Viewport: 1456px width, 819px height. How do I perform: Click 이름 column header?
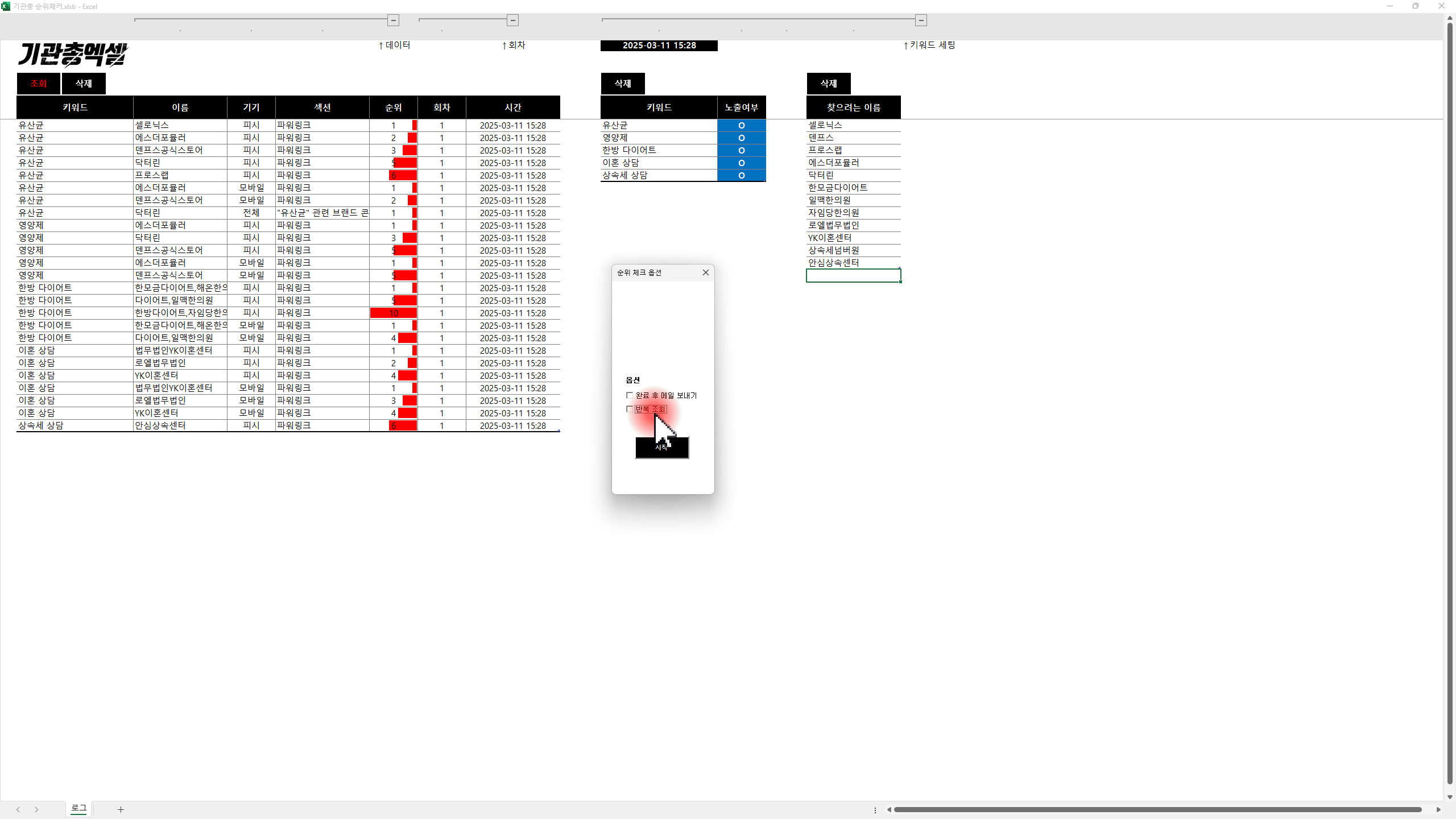(180, 107)
